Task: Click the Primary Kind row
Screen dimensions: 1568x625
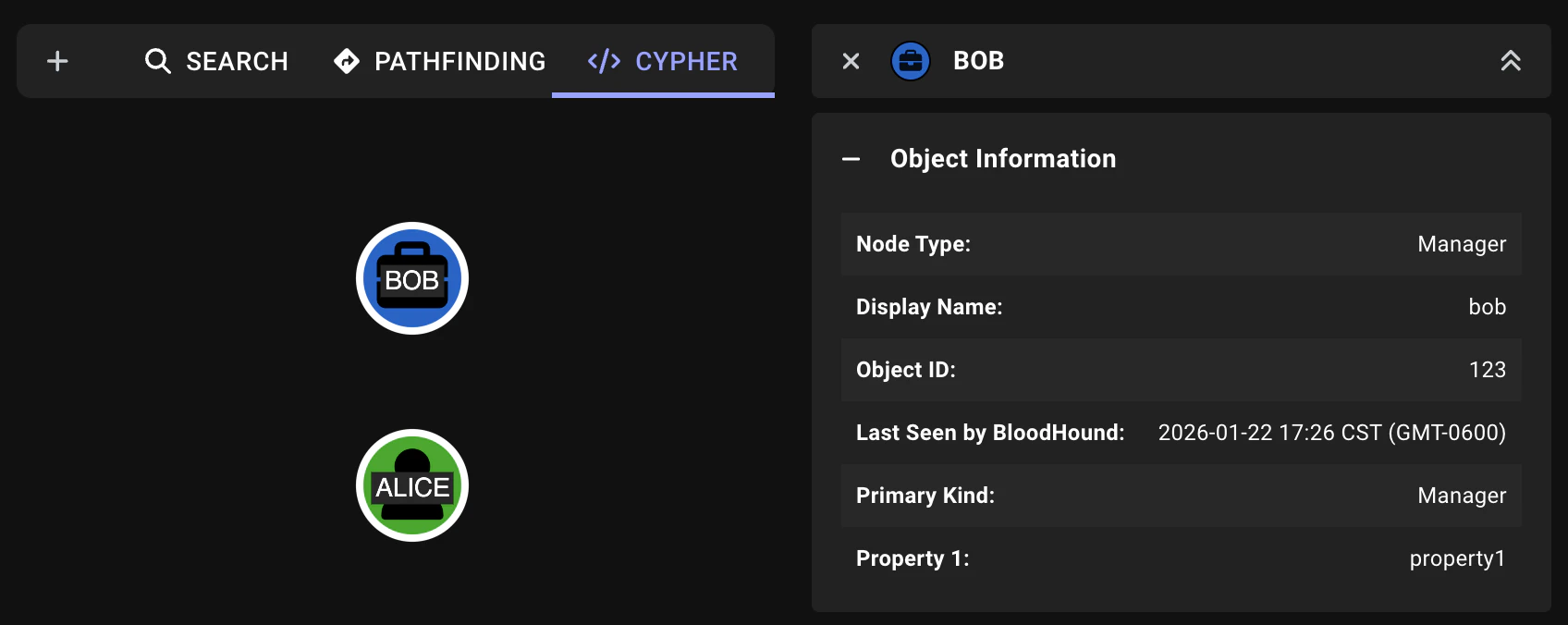Action: pyautogui.click(x=1182, y=495)
